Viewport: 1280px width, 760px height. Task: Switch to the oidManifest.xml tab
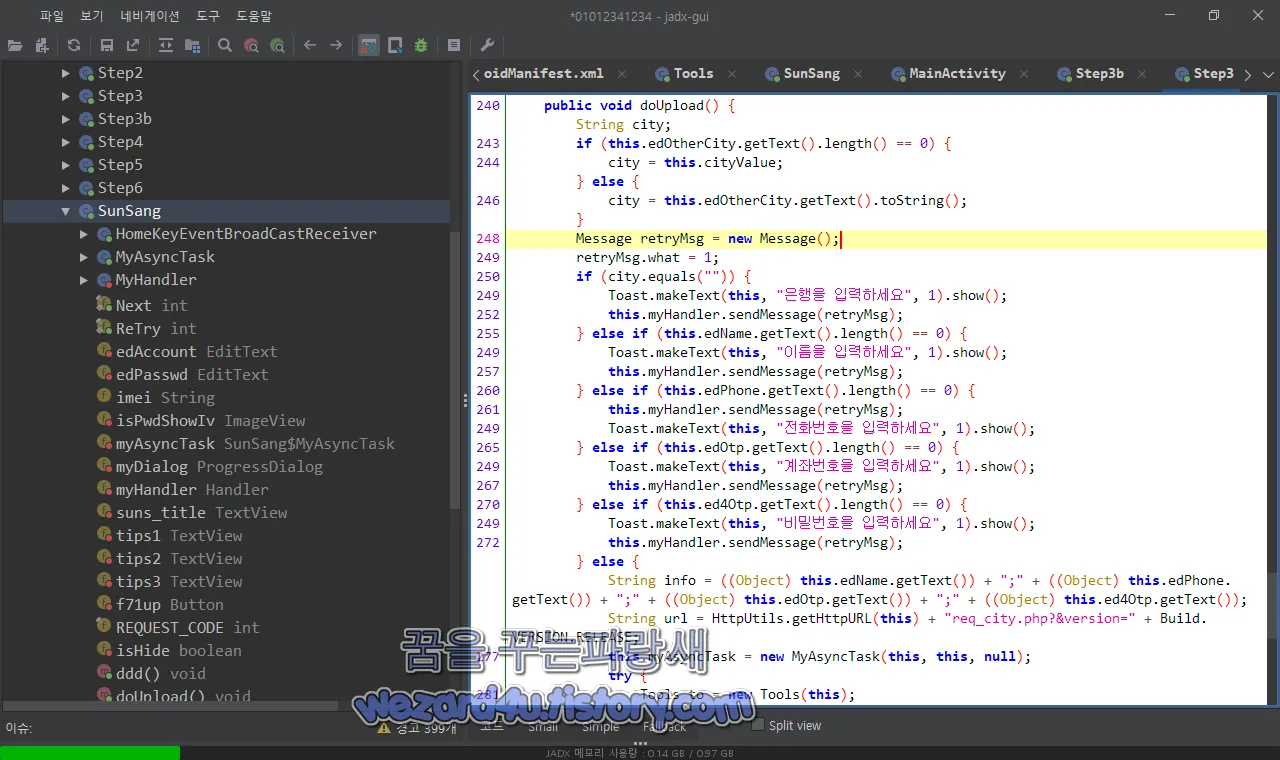544,73
